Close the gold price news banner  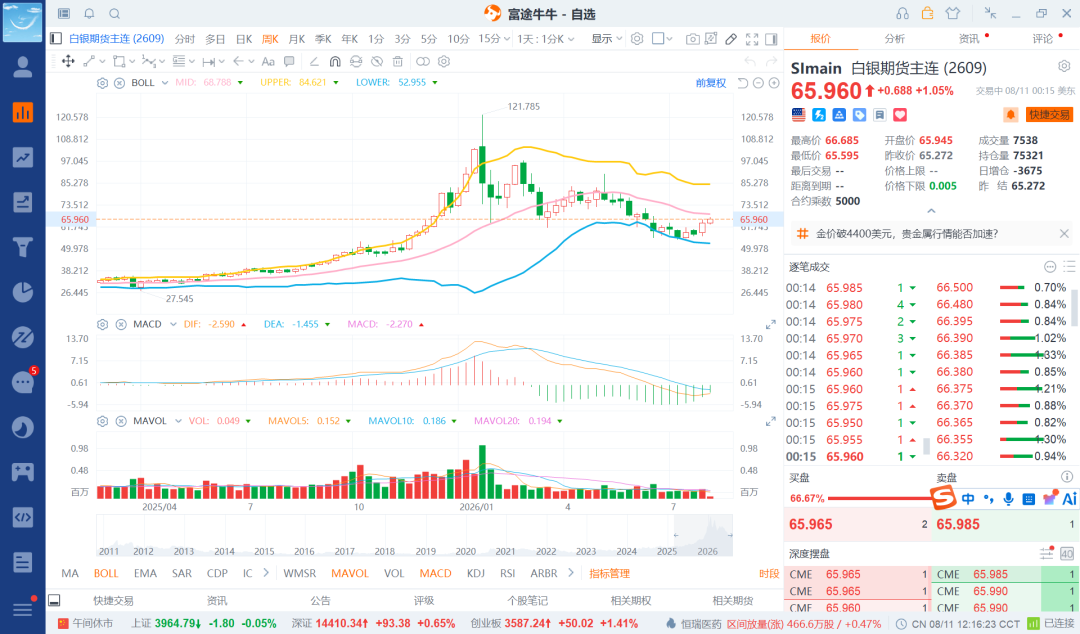[x=1064, y=234]
